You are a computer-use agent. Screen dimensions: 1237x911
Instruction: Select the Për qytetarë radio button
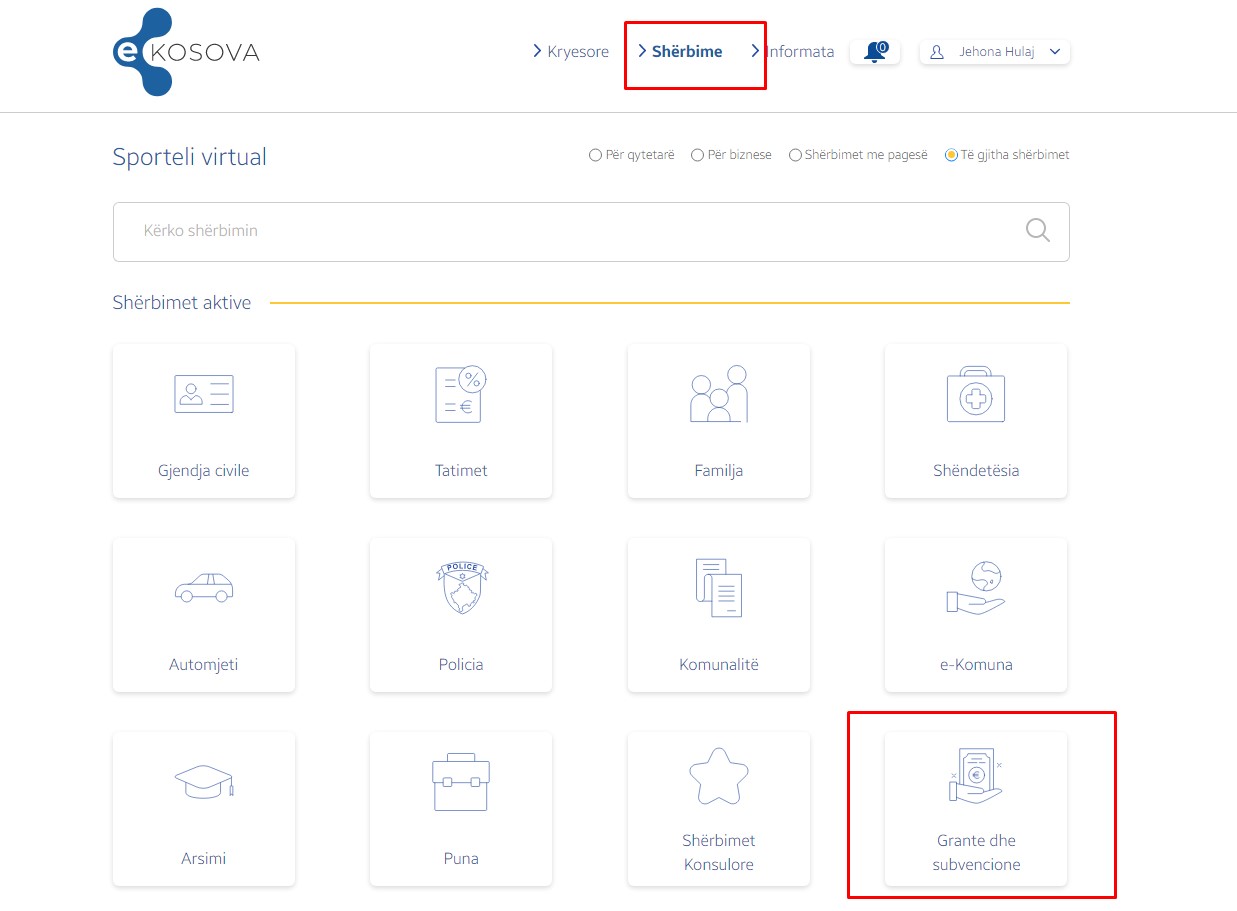click(595, 155)
